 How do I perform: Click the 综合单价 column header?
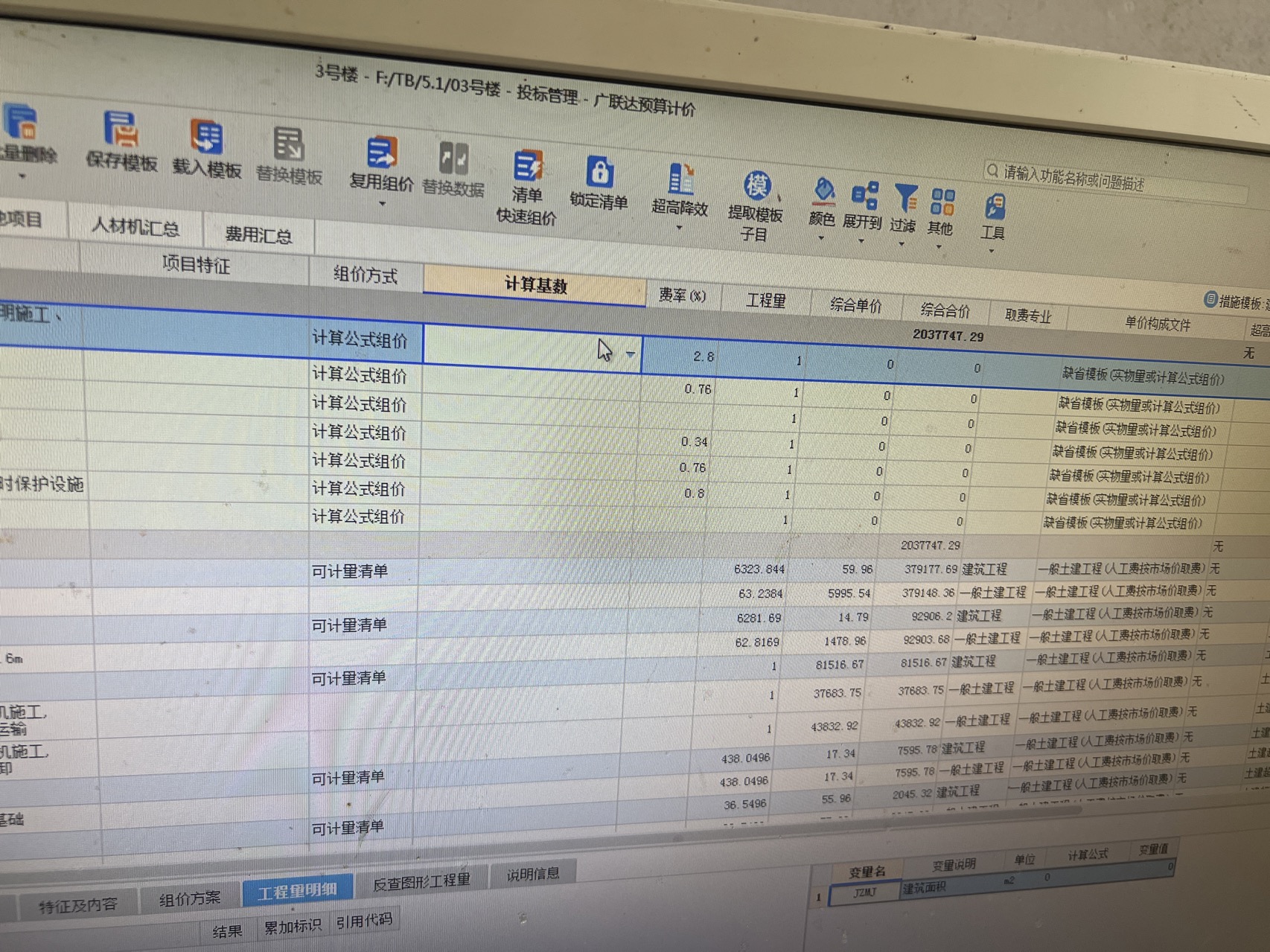pyautogui.click(x=856, y=305)
